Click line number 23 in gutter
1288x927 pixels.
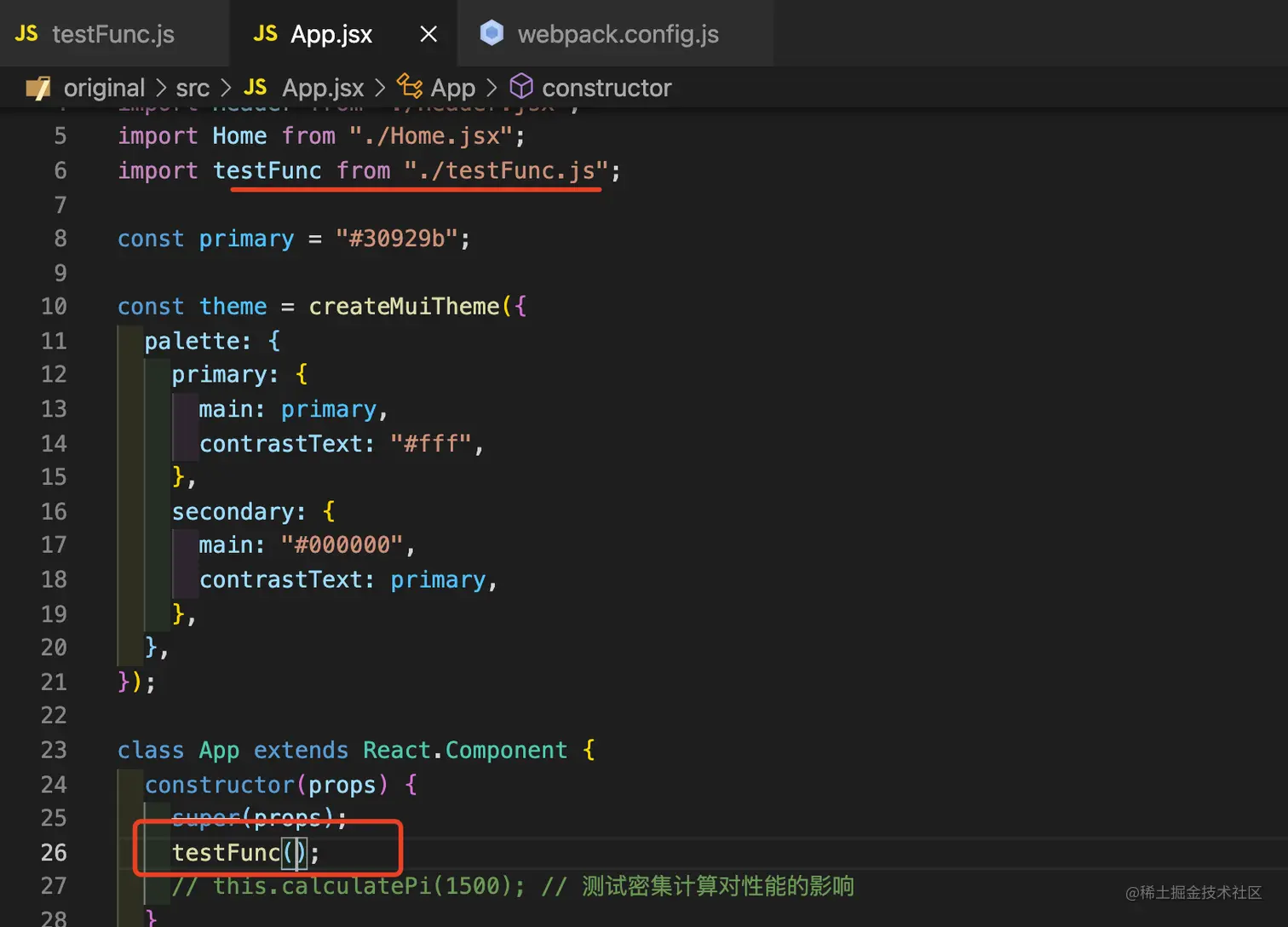click(x=54, y=750)
